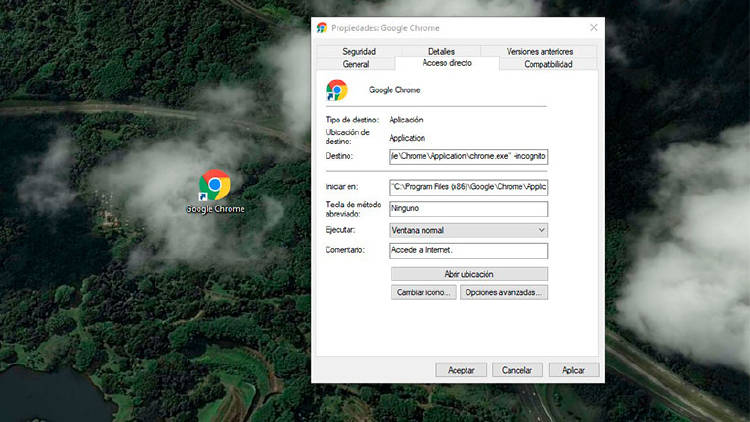This screenshot has width=750, height=422.
Task: Expand the Ejecutar dropdown showing Ventana normal
Action: tap(468, 230)
